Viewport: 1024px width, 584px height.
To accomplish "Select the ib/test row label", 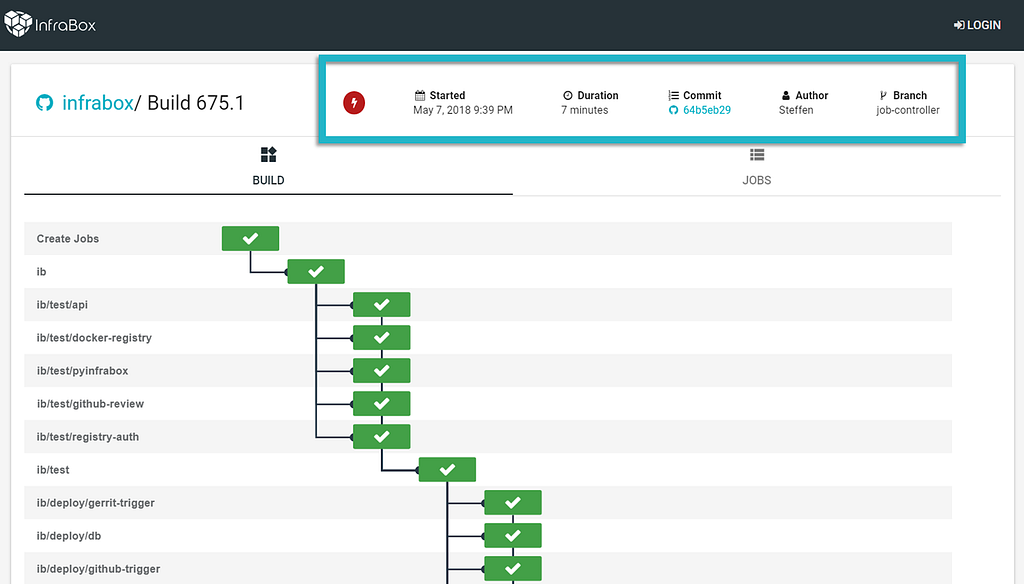I will 53,470.
